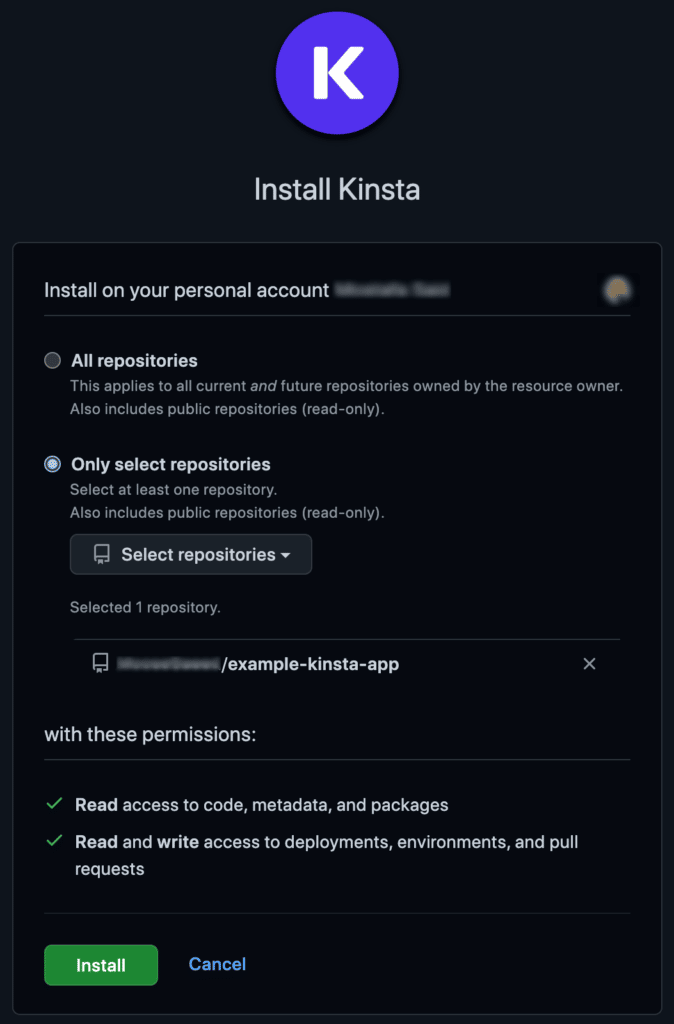Screen dimensions: 674x1024
Task: Click the checkmark beside Read and write permission
Action: 52,841
